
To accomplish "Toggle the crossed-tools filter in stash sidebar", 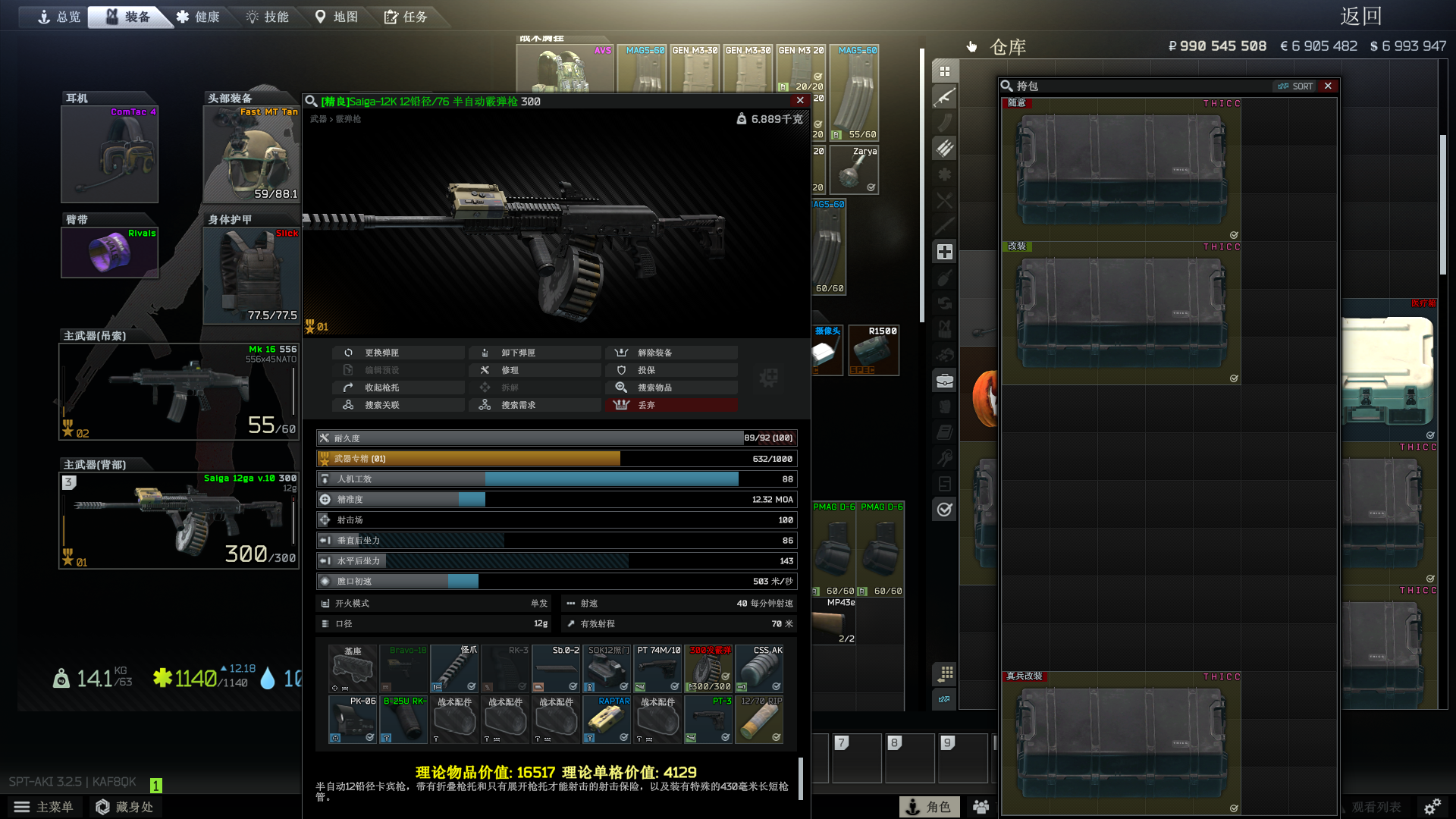I will (x=945, y=200).
